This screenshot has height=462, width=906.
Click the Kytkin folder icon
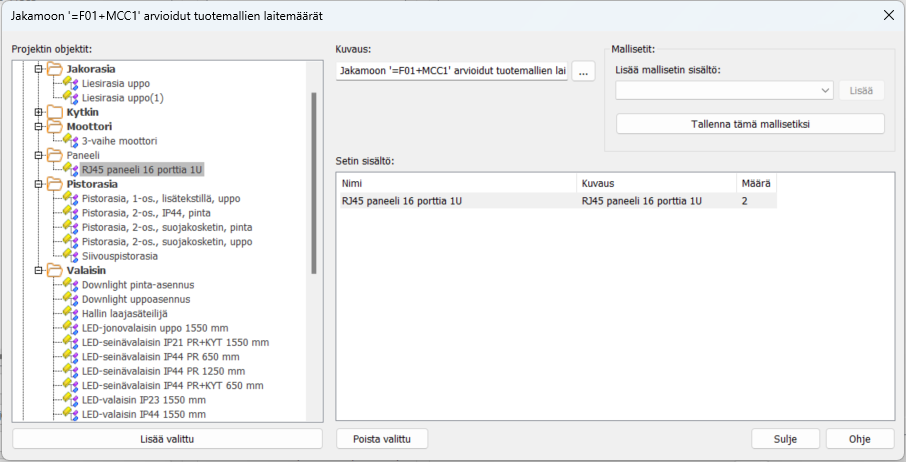(55, 112)
